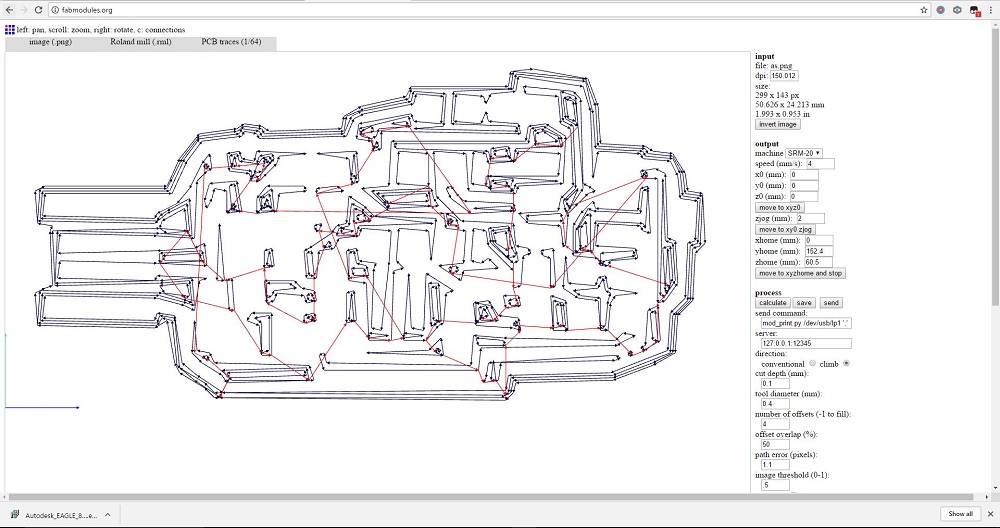The width and height of the screenshot is (1000, 528).
Task: Click the move to xy0 zjog button
Action: click(785, 229)
